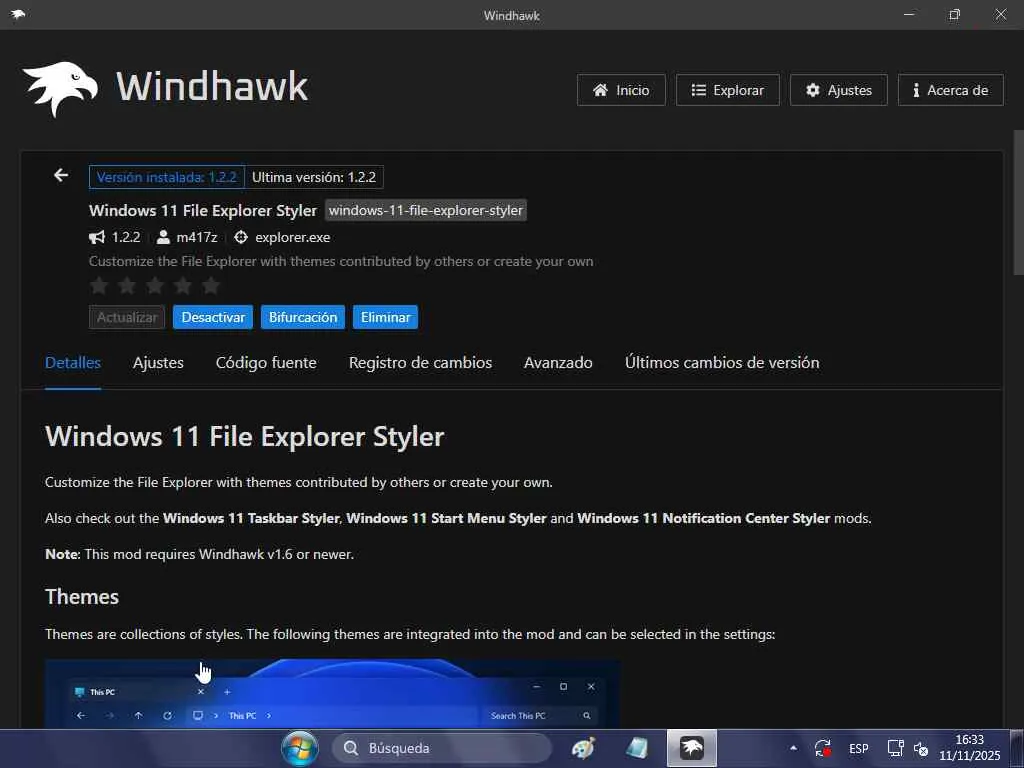Viewport: 1024px width, 768px height.
Task: Switch to the Detalles tab
Action: [x=72, y=363]
